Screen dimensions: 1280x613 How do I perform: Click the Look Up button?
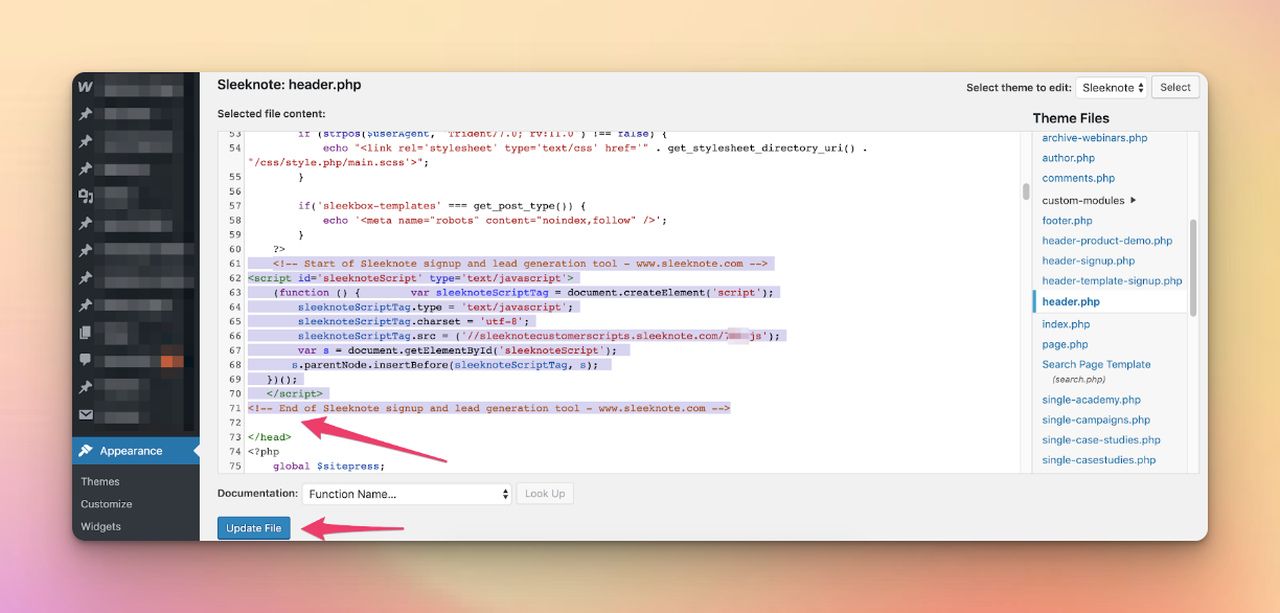545,493
